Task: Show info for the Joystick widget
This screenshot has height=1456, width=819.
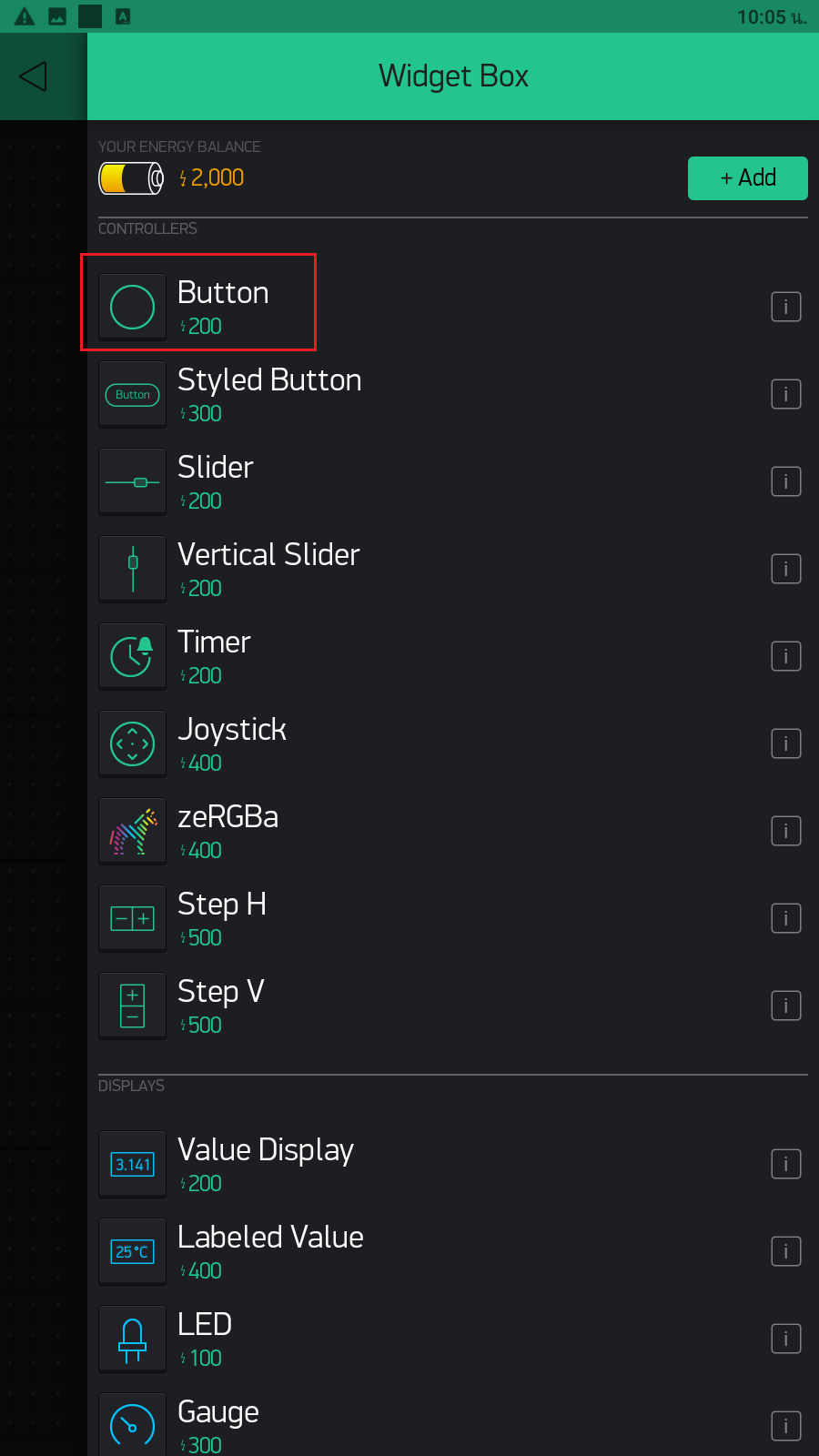Action: (x=786, y=743)
